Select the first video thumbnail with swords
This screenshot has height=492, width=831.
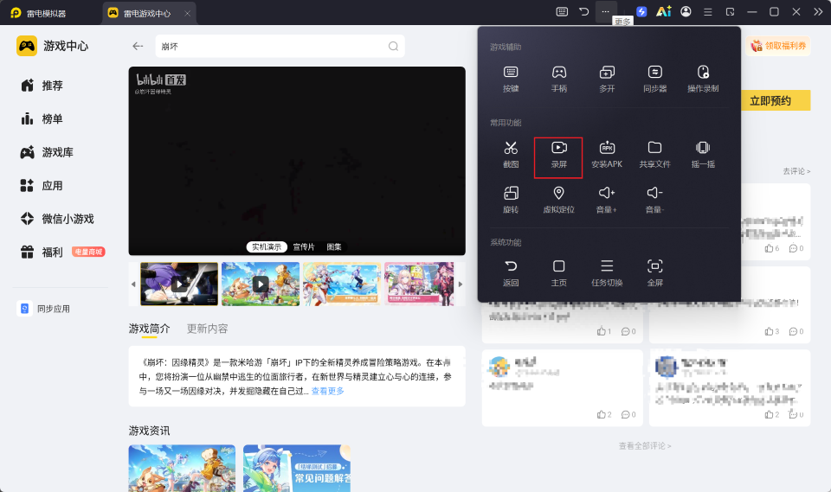click(x=179, y=284)
